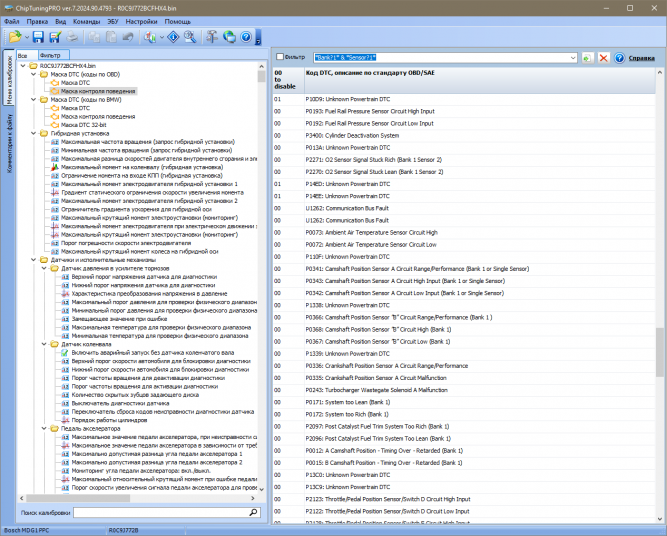This screenshot has width=667, height=536.
Task: Collapse the Датчики и исполнительные механизмы folder
Action: (34, 259)
